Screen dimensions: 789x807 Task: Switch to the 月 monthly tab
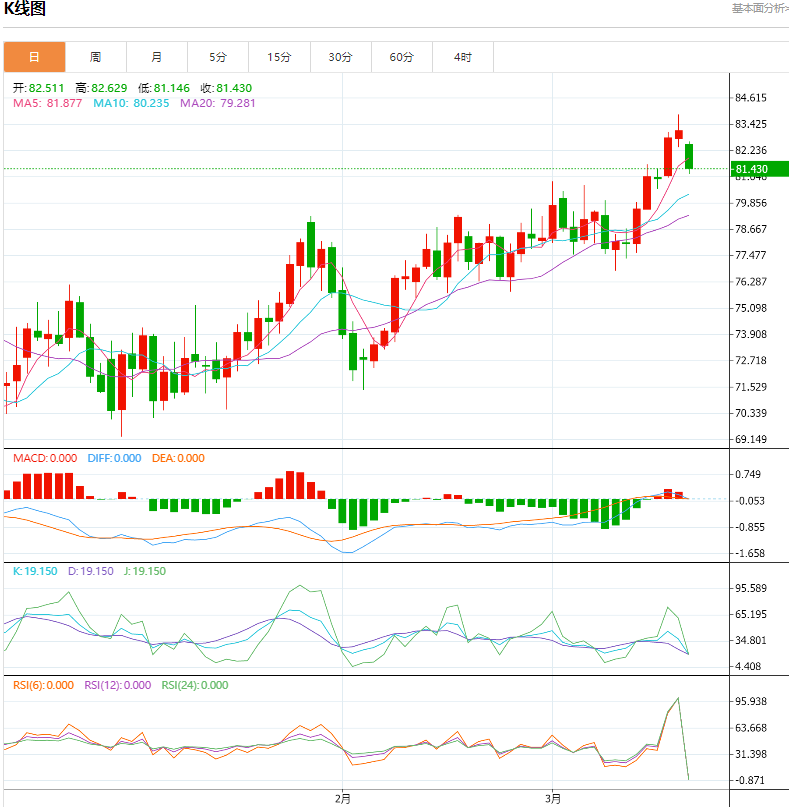(x=157, y=57)
